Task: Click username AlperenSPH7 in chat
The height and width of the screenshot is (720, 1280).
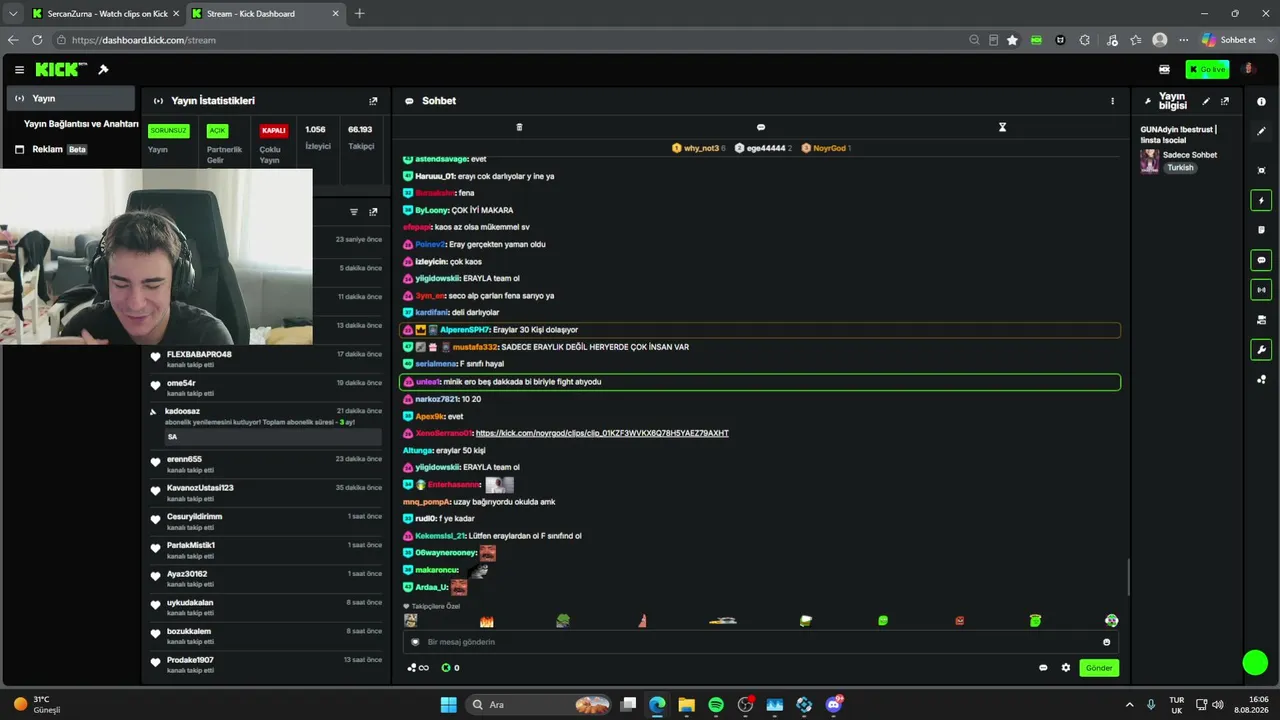Action: tap(465, 330)
